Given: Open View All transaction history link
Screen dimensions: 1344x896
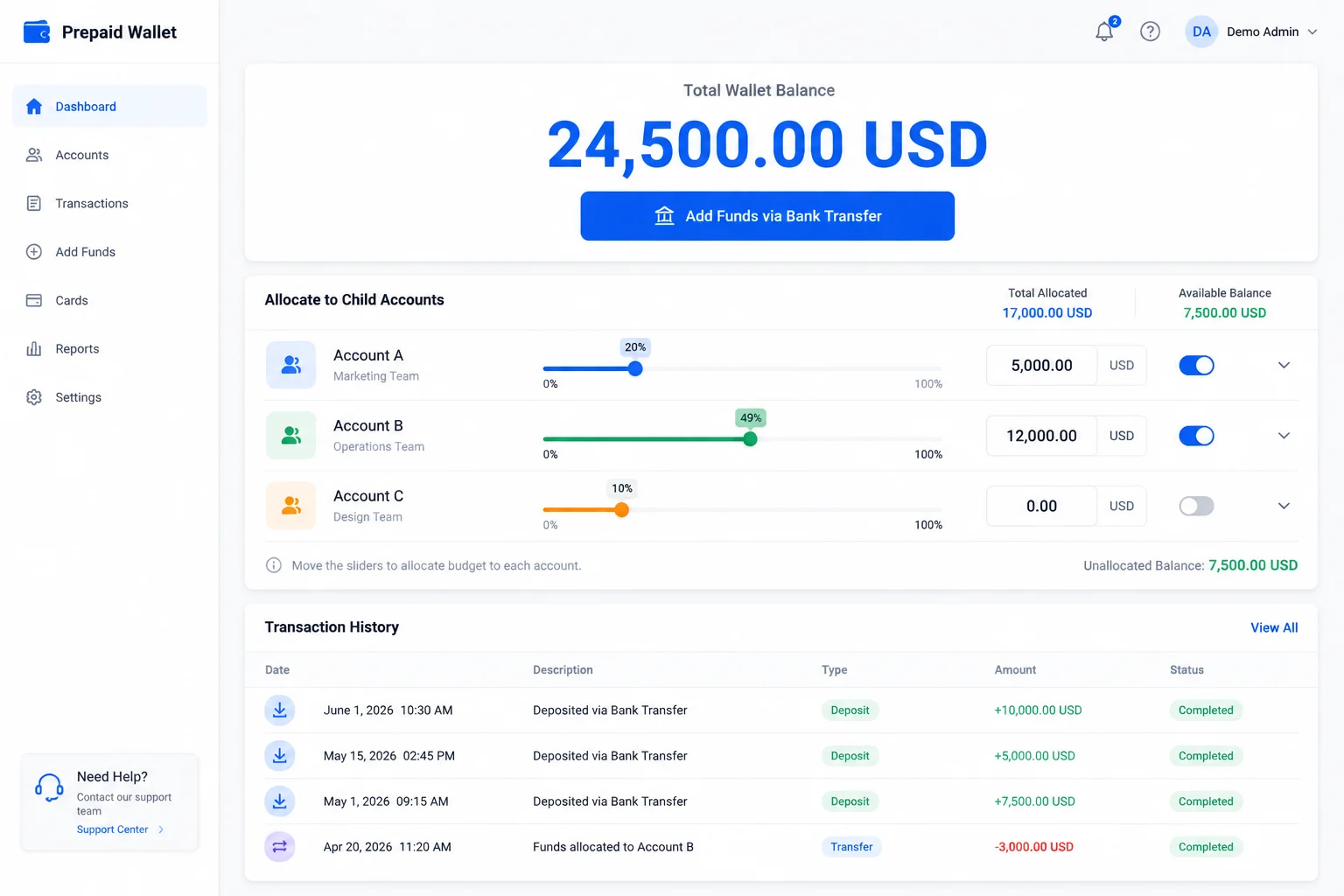Looking at the screenshot, I should pyautogui.click(x=1274, y=627).
